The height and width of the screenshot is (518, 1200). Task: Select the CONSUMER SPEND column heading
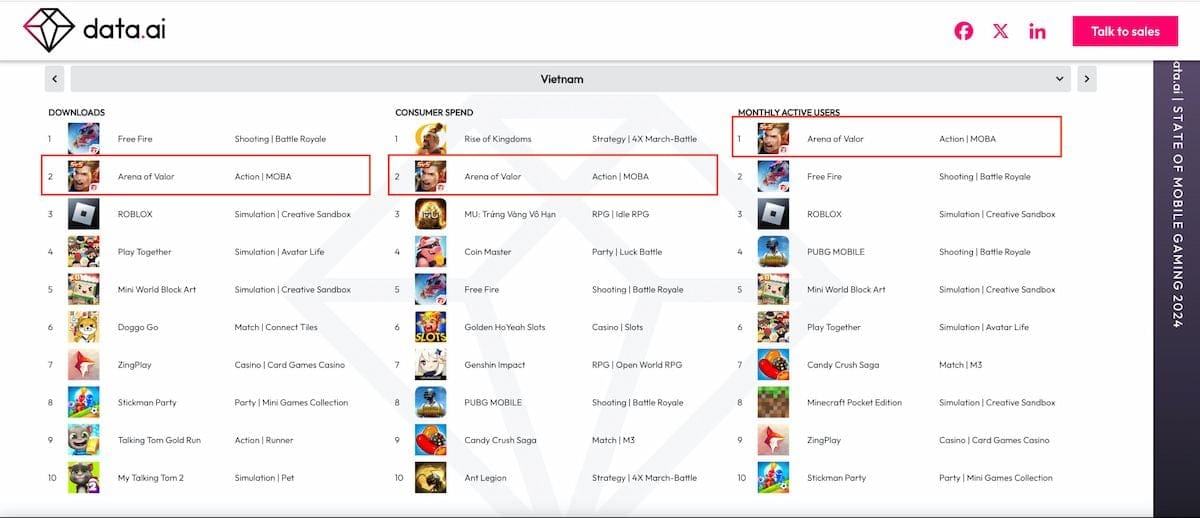pos(434,112)
